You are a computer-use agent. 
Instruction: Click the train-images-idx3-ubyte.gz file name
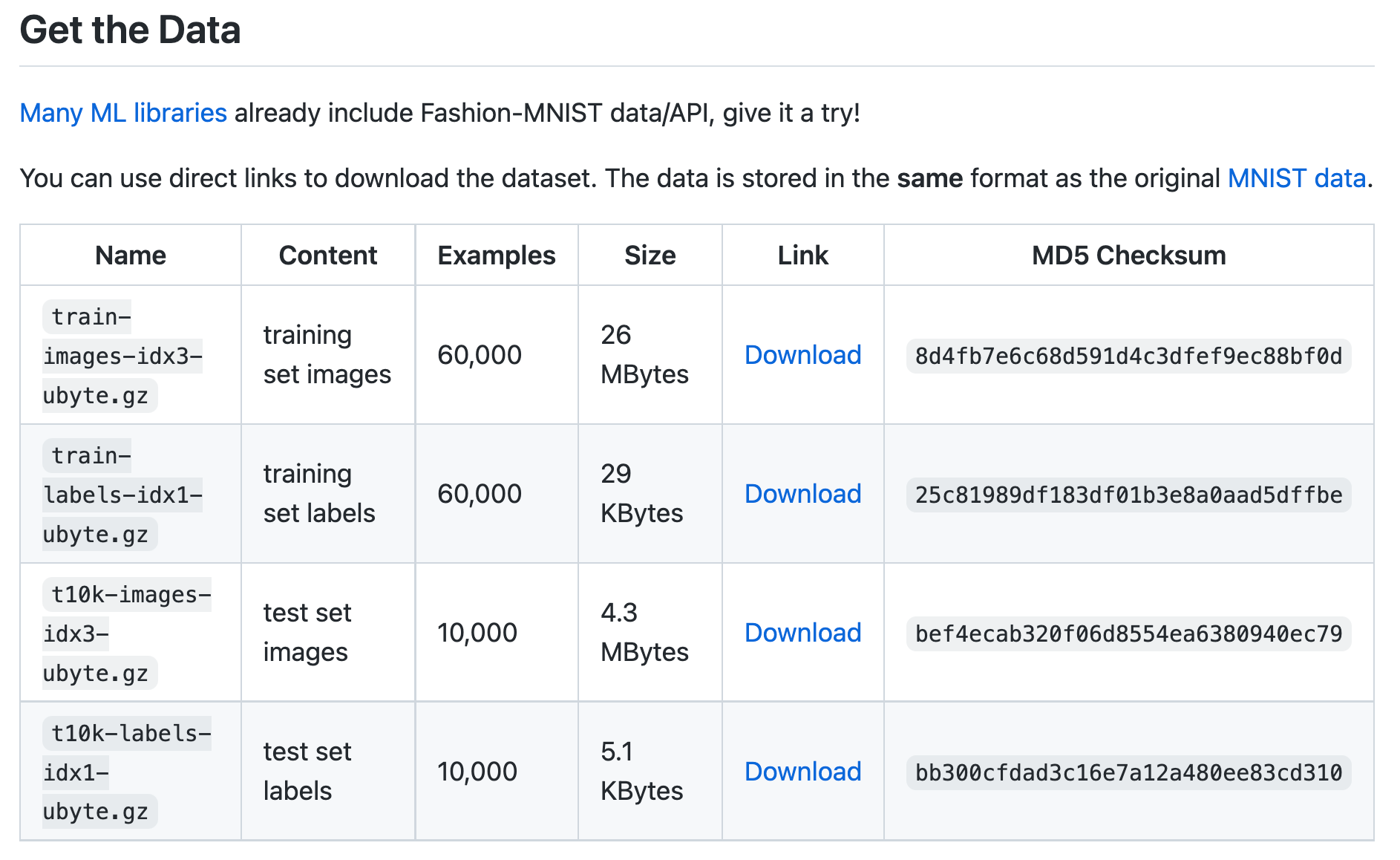122,356
